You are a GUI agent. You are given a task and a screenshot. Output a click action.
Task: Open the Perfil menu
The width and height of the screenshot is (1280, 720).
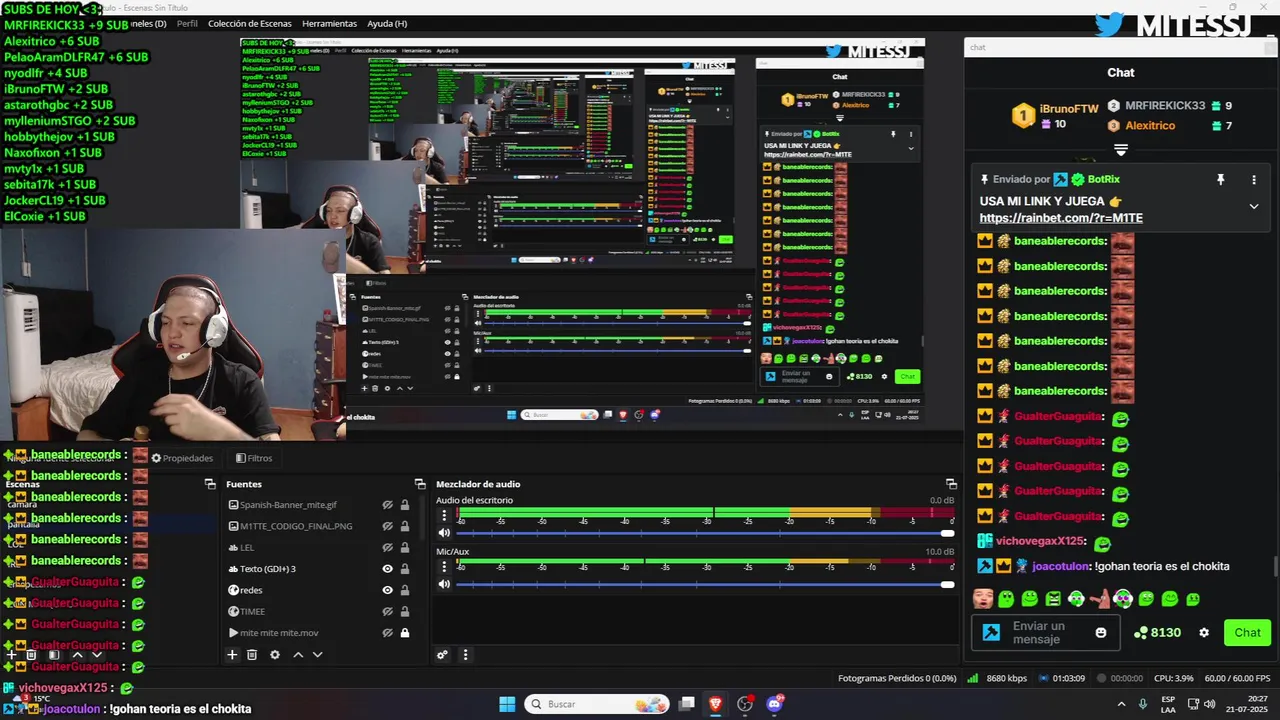click(x=187, y=23)
